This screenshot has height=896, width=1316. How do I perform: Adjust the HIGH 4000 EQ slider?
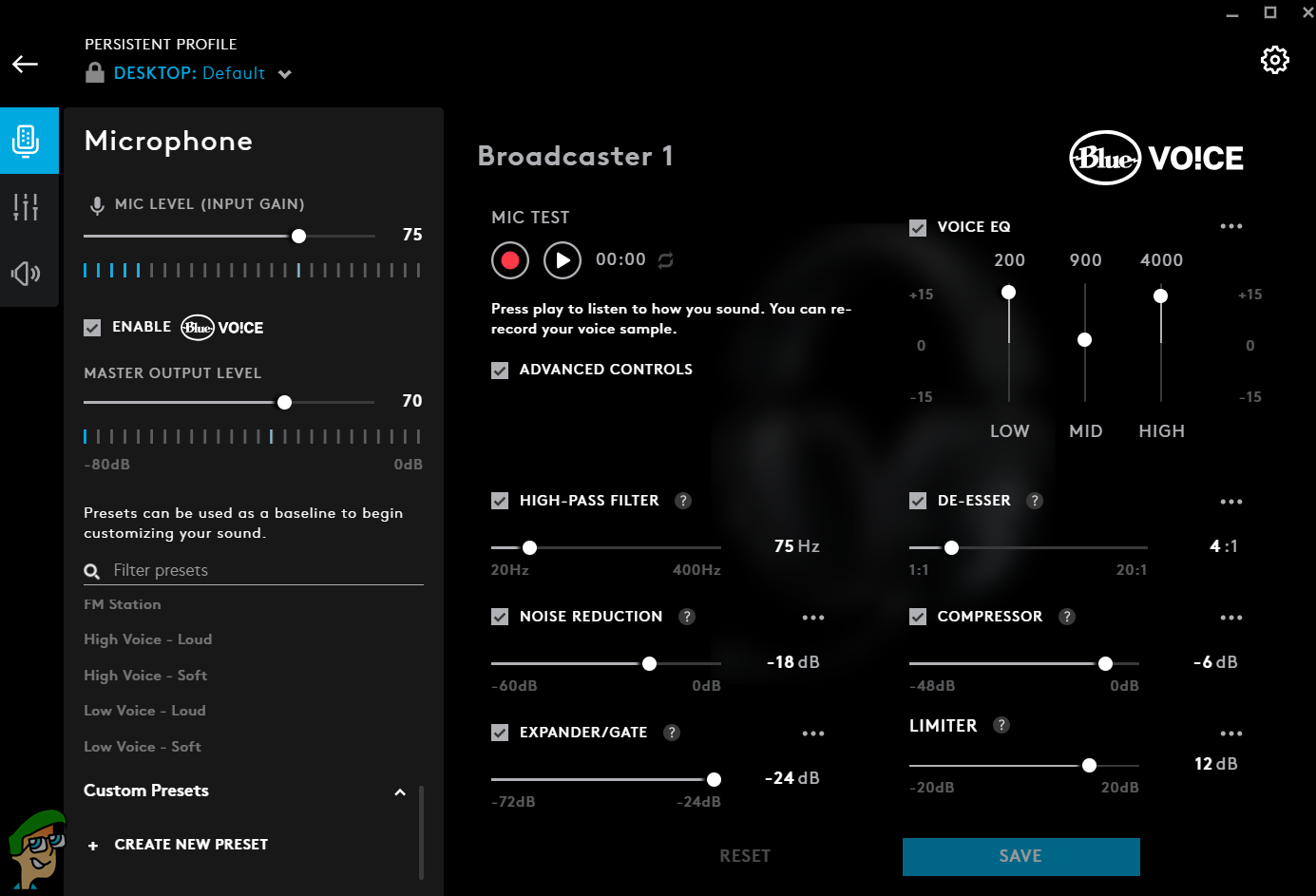pos(1160,296)
